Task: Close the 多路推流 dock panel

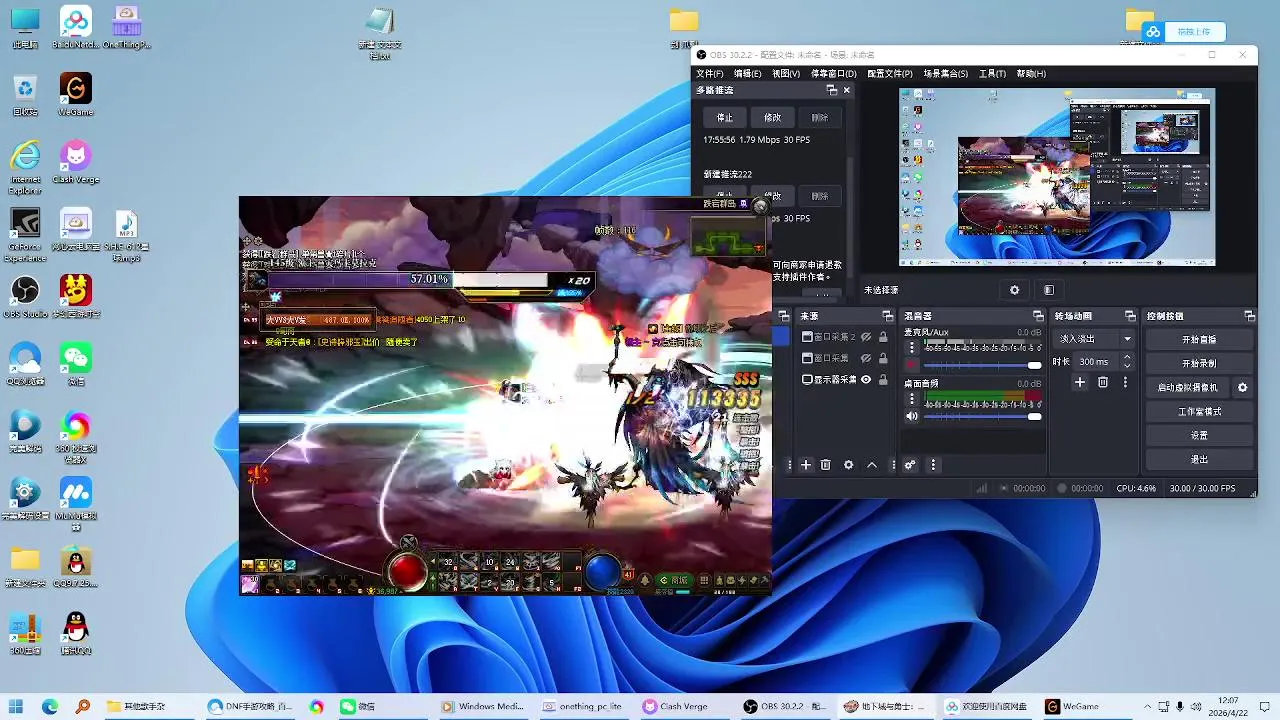Action: click(846, 90)
